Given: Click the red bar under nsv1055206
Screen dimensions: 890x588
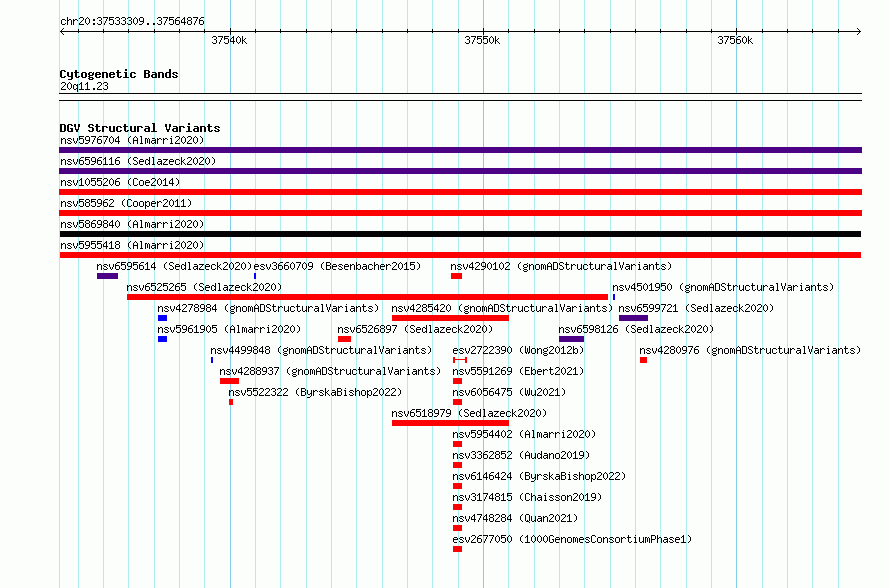Looking at the screenshot, I should [x=460, y=192].
